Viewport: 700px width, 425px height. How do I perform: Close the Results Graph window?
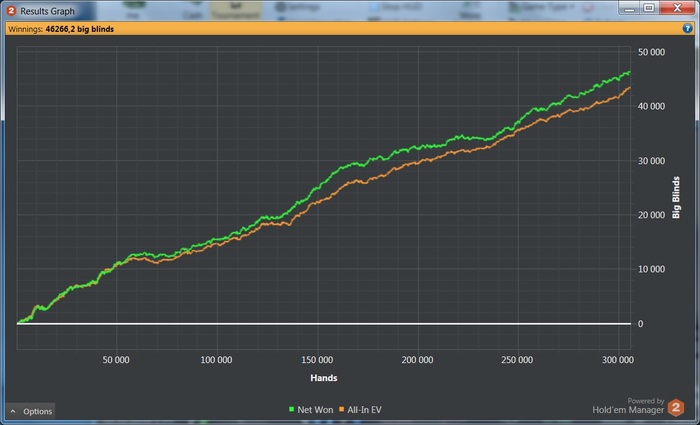pyautogui.click(x=677, y=8)
